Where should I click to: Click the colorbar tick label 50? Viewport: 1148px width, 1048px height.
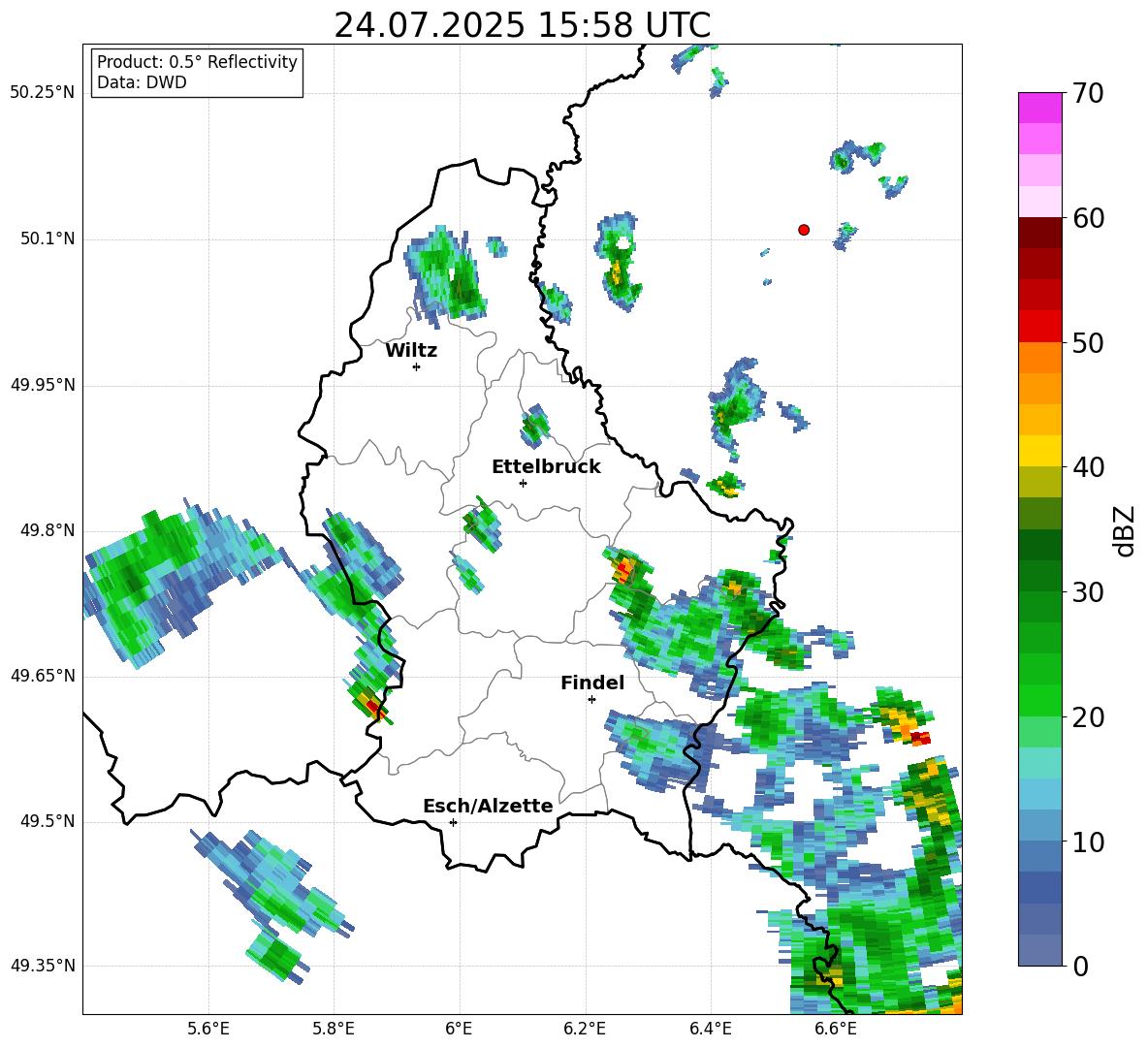[1087, 343]
